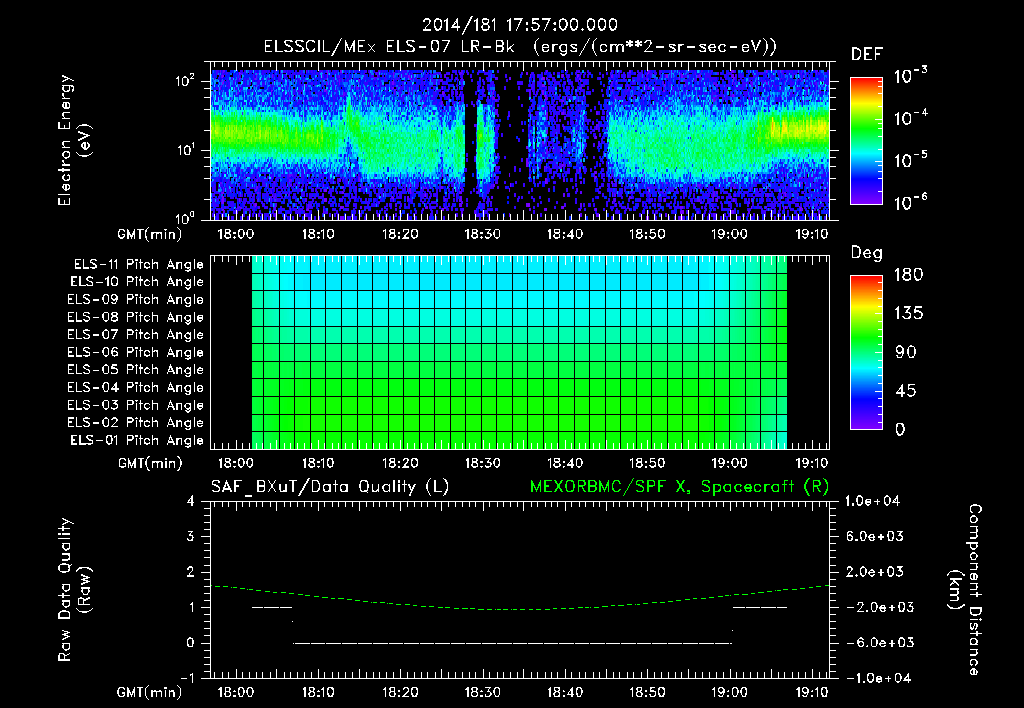Click the GMT(min) label under bottom panel

150,692
